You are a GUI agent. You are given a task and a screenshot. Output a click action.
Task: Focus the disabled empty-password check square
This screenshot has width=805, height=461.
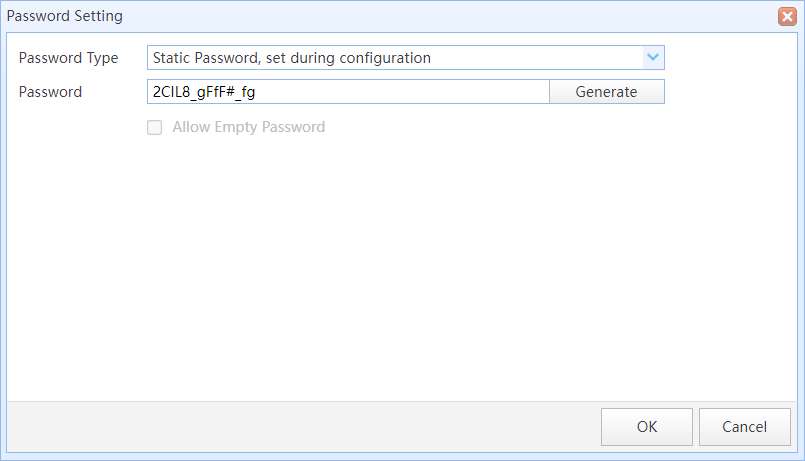click(x=155, y=127)
